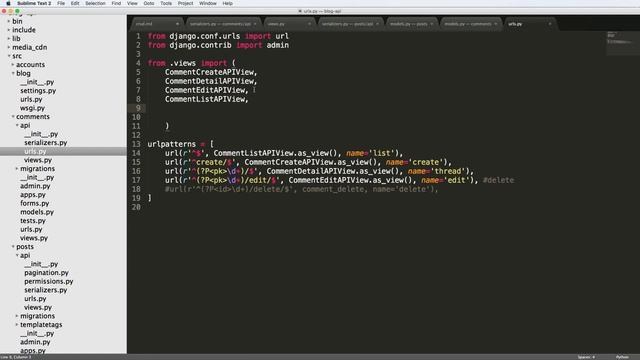Close the models.py posts tab

tap(431, 24)
